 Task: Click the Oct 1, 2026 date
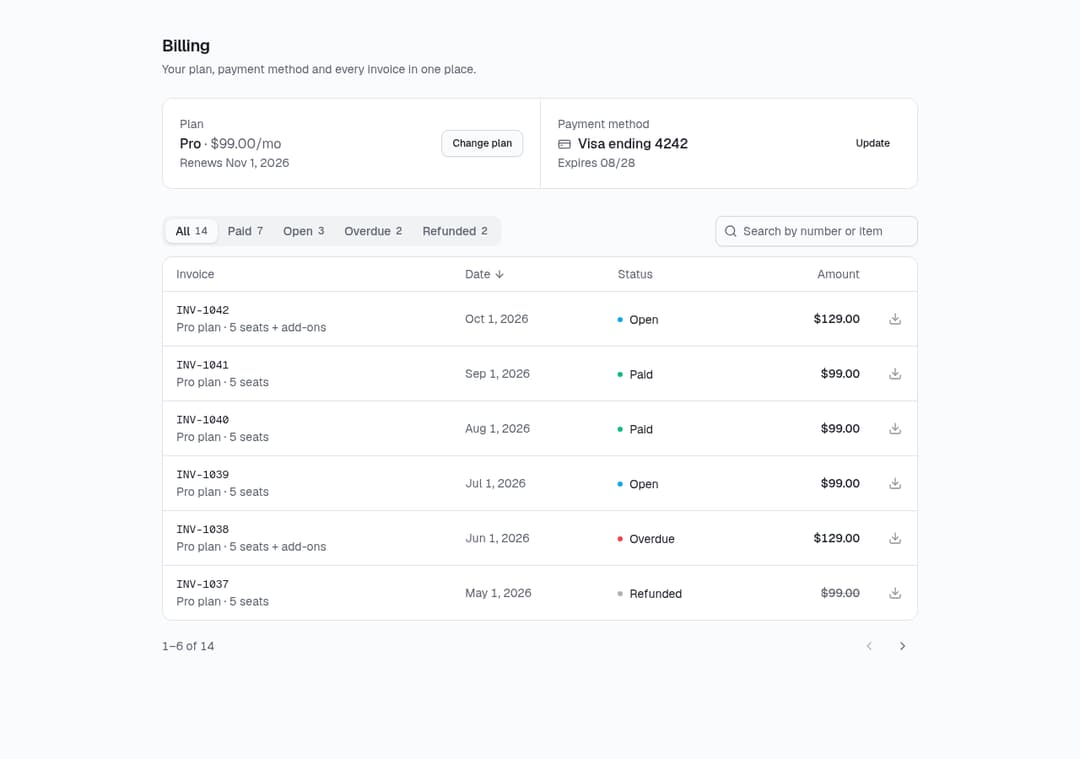[x=497, y=319]
